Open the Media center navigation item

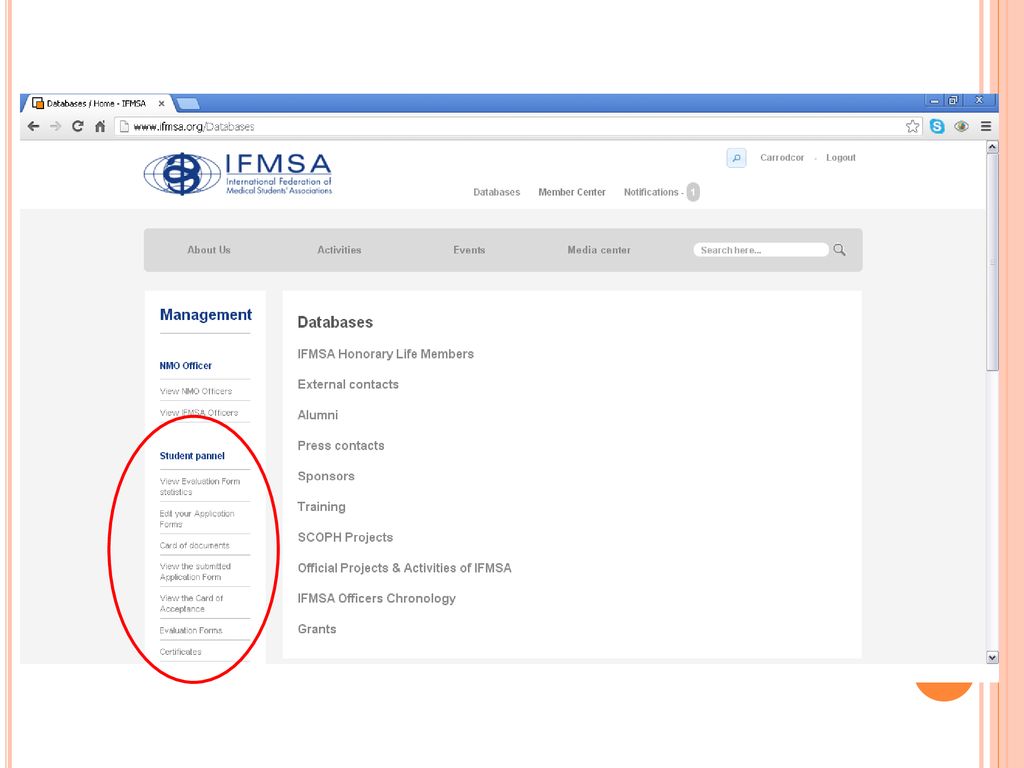click(599, 250)
